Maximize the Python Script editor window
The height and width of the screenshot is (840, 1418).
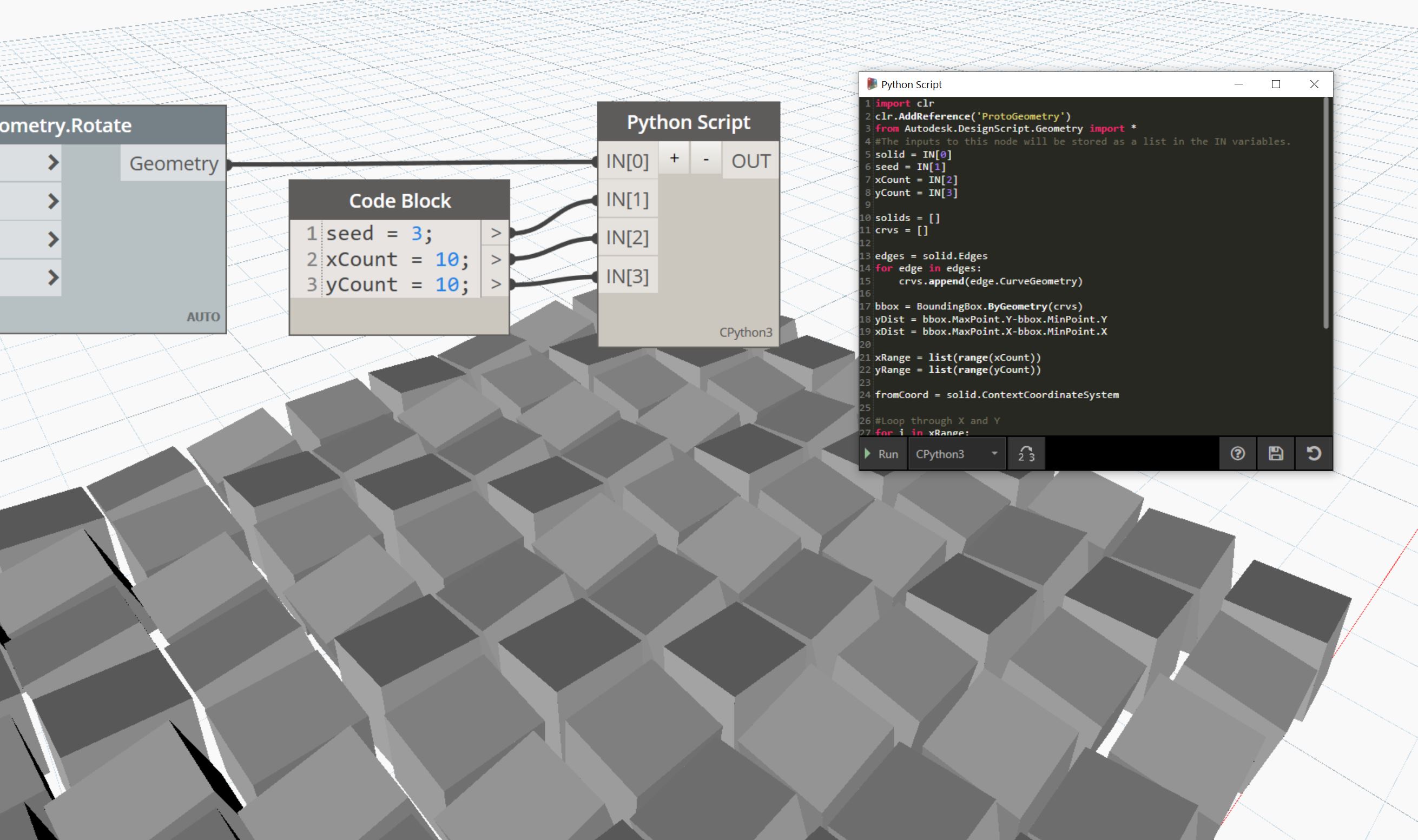coord(1276,84)
